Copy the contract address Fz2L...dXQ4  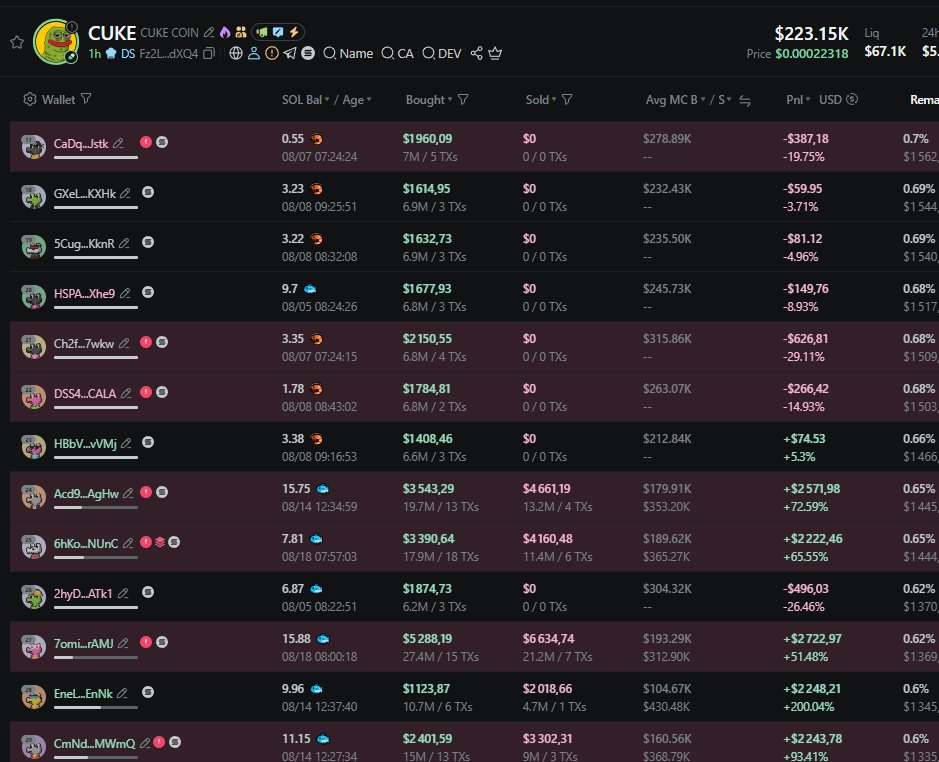208,53
